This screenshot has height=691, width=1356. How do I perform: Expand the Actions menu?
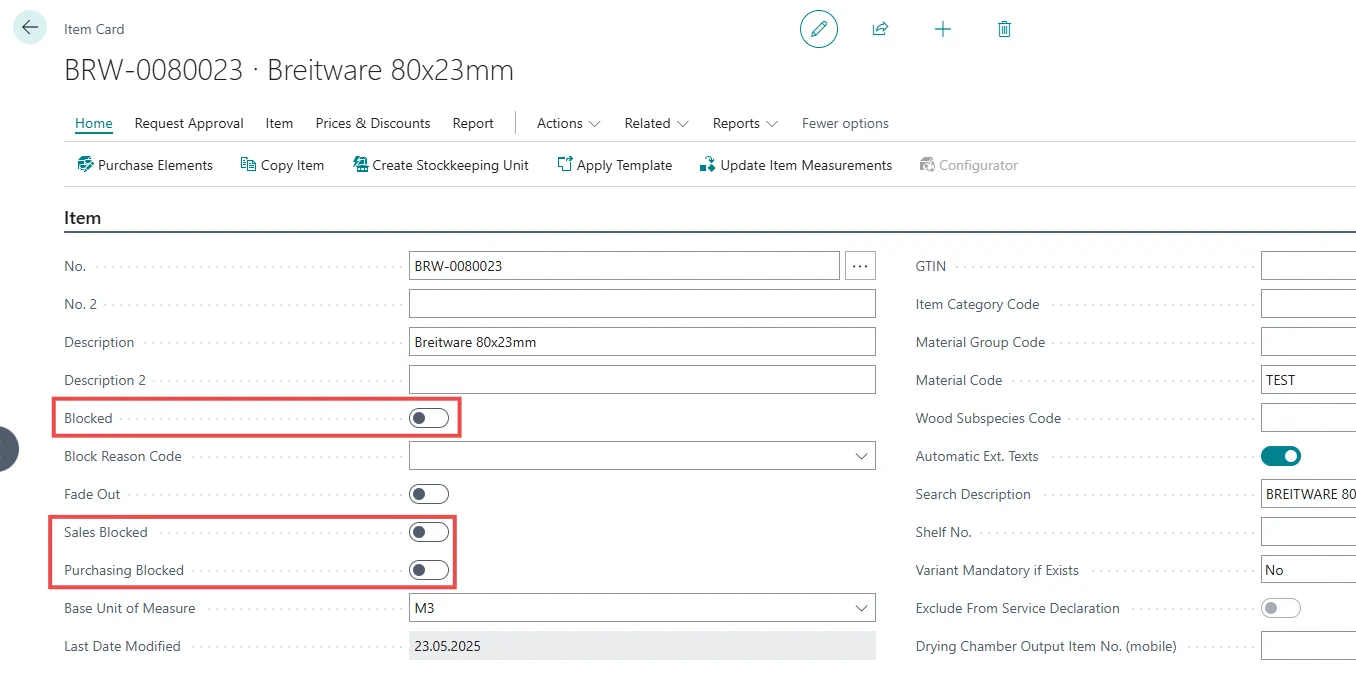pyautogui.click(x=568, y=123)
